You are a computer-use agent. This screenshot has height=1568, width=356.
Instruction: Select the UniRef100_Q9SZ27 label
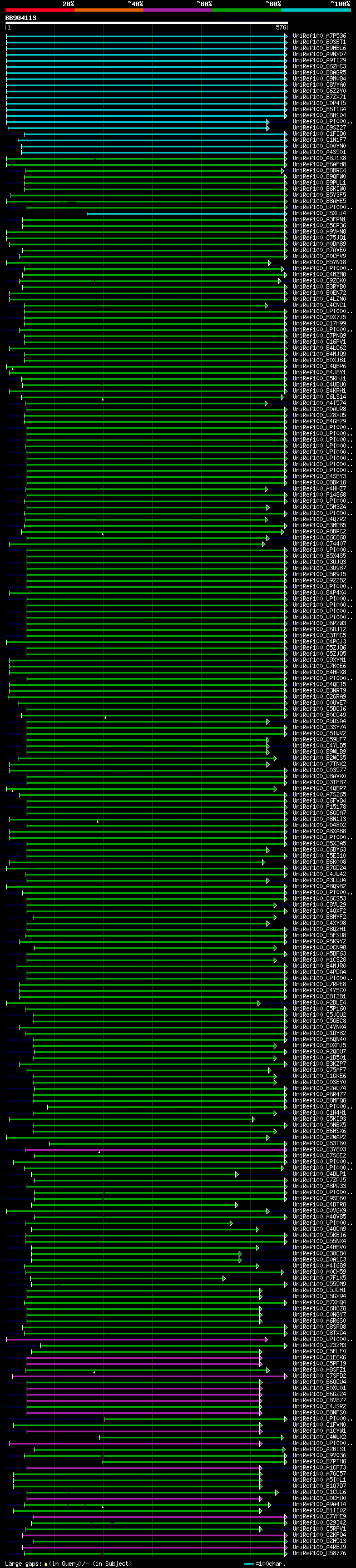click(x=319, y=128)
